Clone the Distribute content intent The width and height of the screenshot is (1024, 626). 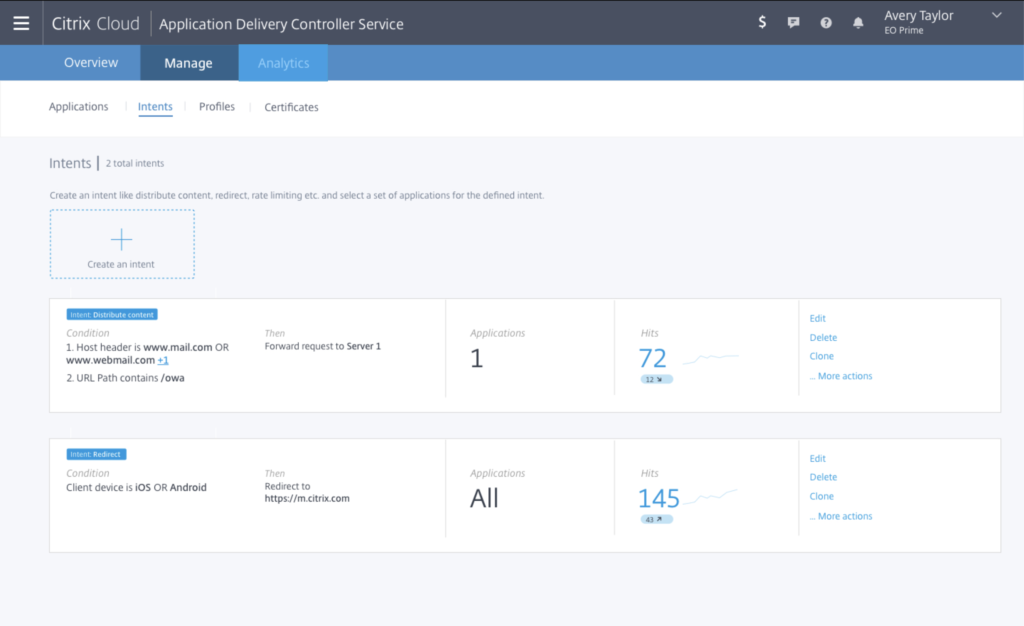pyautogui.click(x=821, y=356)
